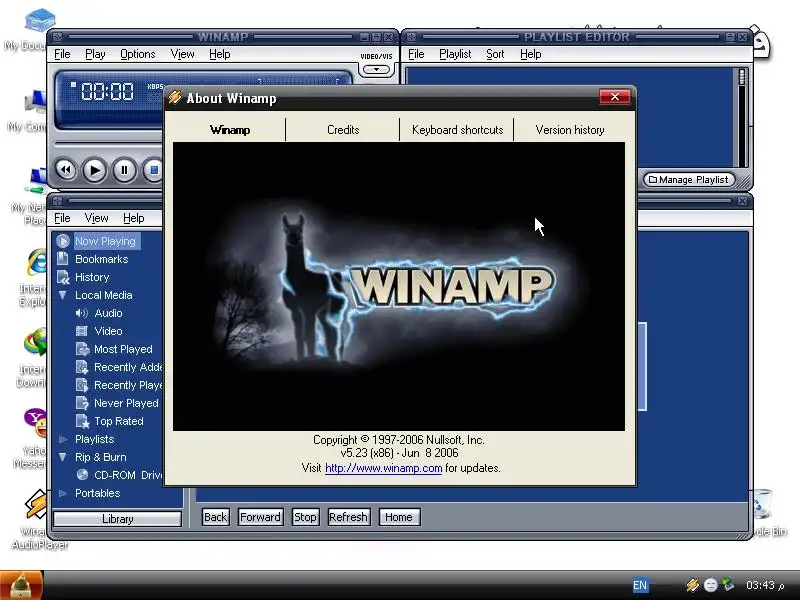Select the Video library view

[108, 331]
